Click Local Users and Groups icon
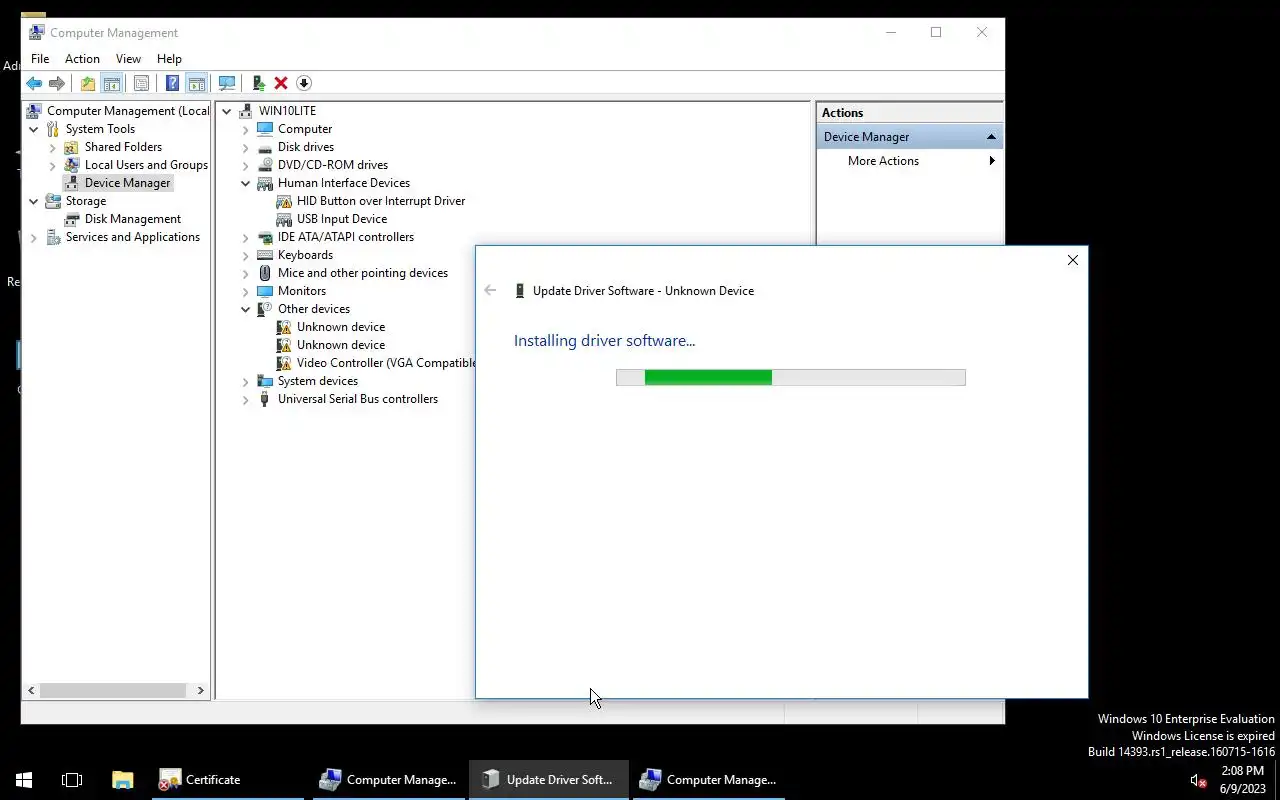The height and width of the screenshot is (800, 1280). tap(72, 165)
